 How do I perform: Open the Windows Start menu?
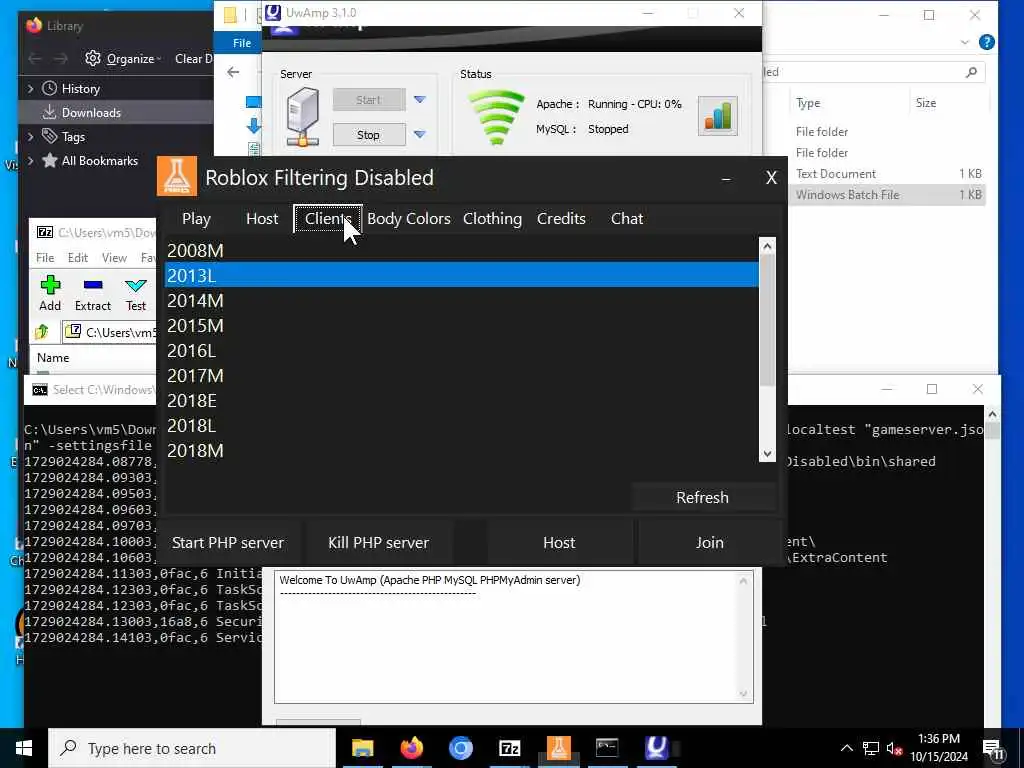(24, 748)
